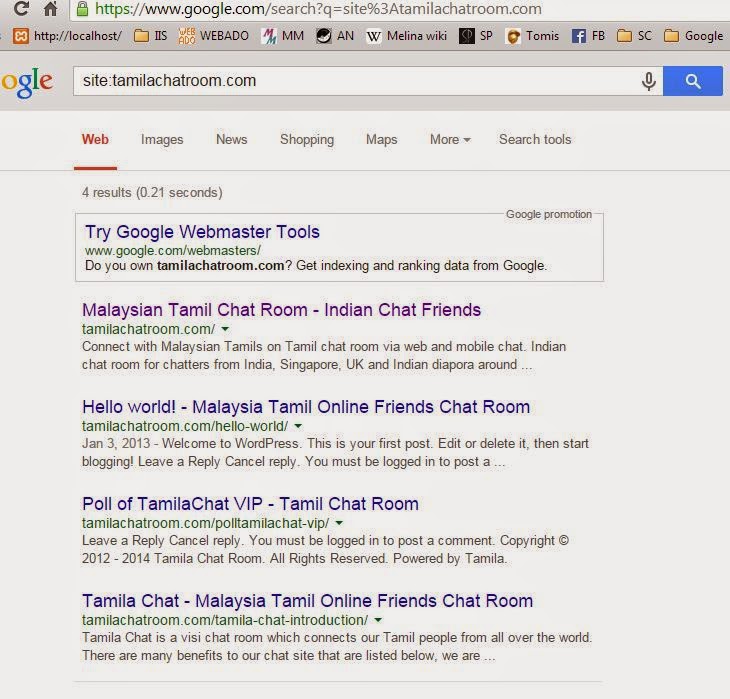Open the http://localhost/ bookmark

67,36
